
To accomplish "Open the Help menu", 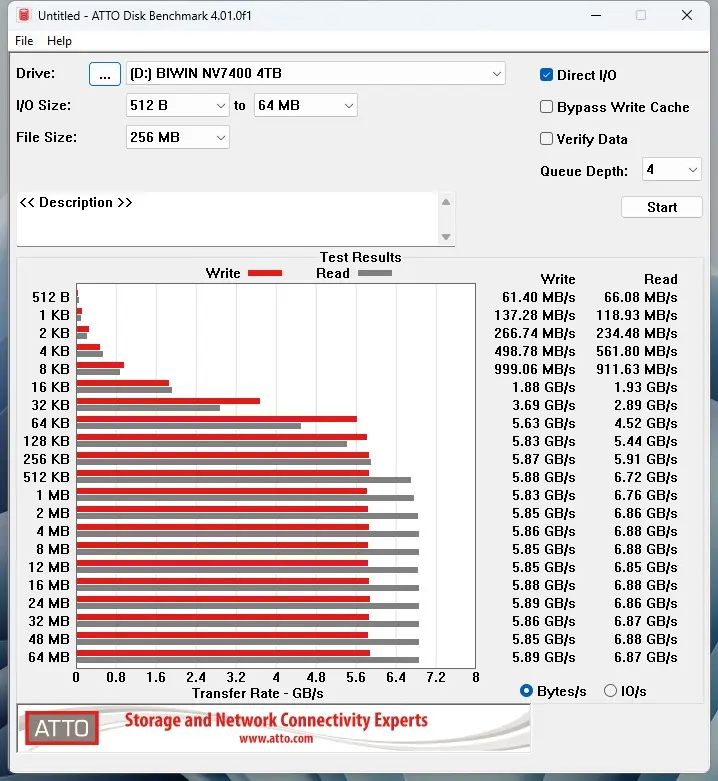I will [x=59, y=41].
